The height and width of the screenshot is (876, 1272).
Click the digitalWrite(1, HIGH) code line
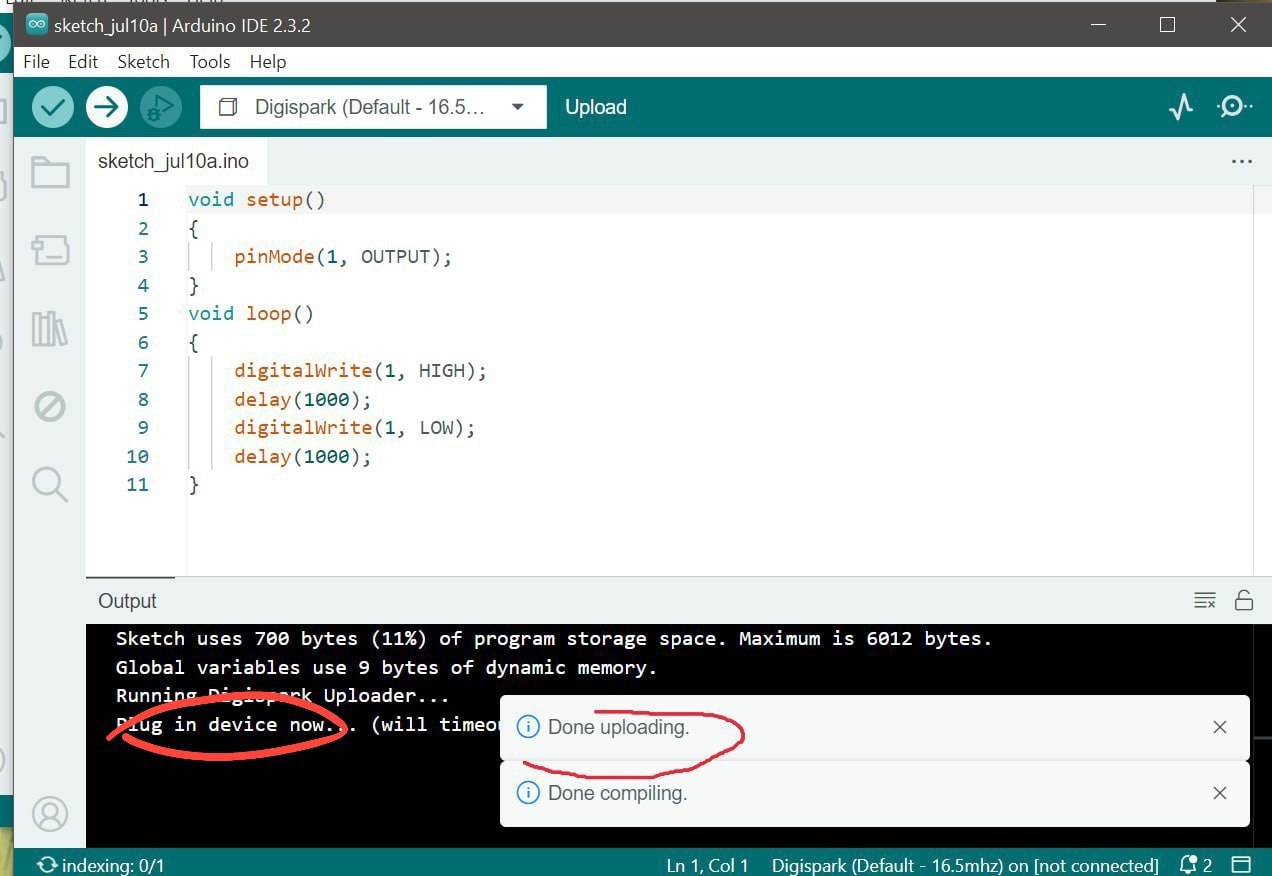point(360,371)
